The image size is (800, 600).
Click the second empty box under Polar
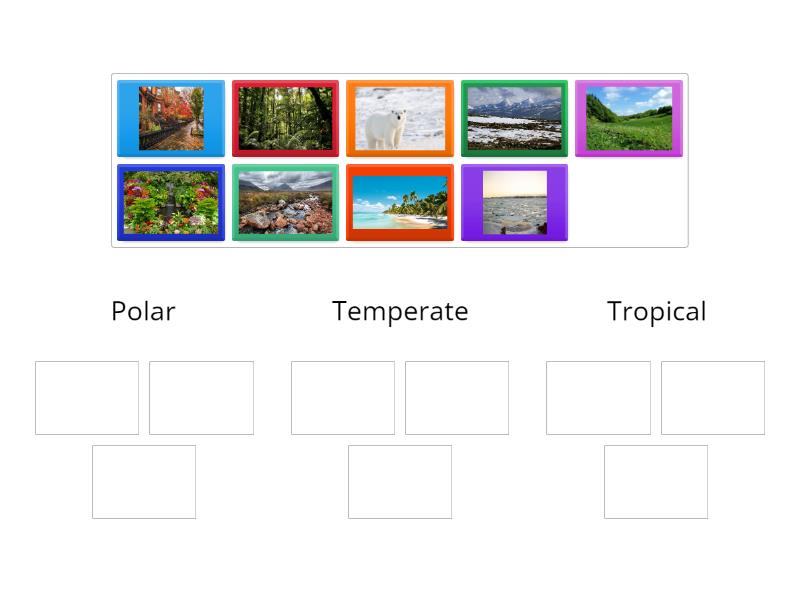tap(200, 397)
